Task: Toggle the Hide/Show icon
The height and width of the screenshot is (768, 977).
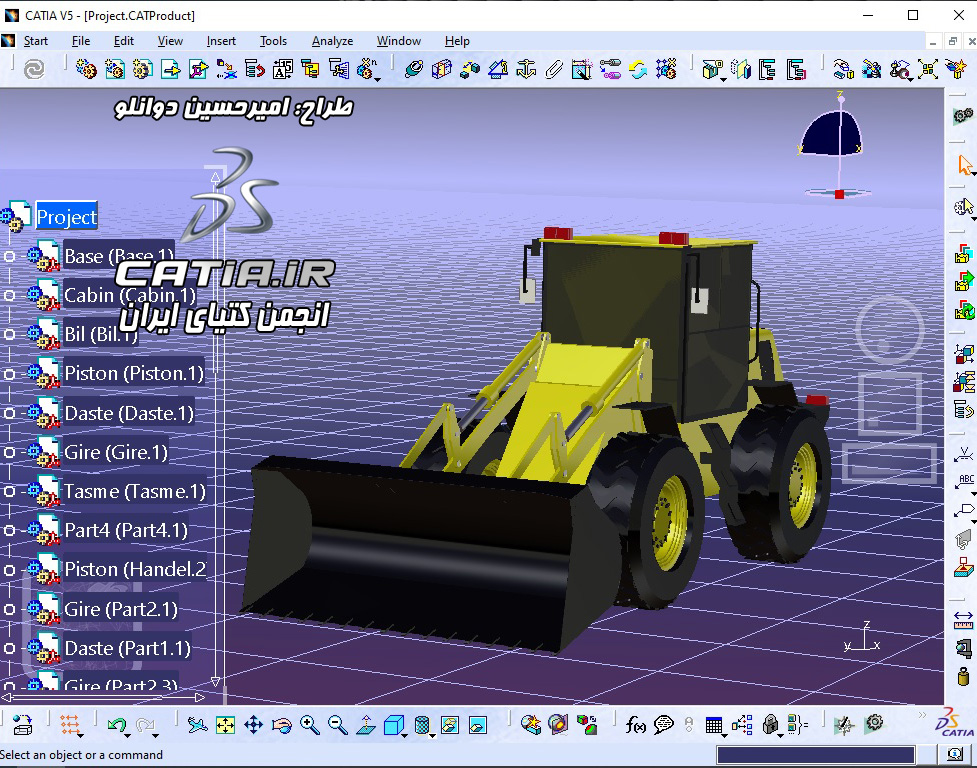Action: [450, 724]
